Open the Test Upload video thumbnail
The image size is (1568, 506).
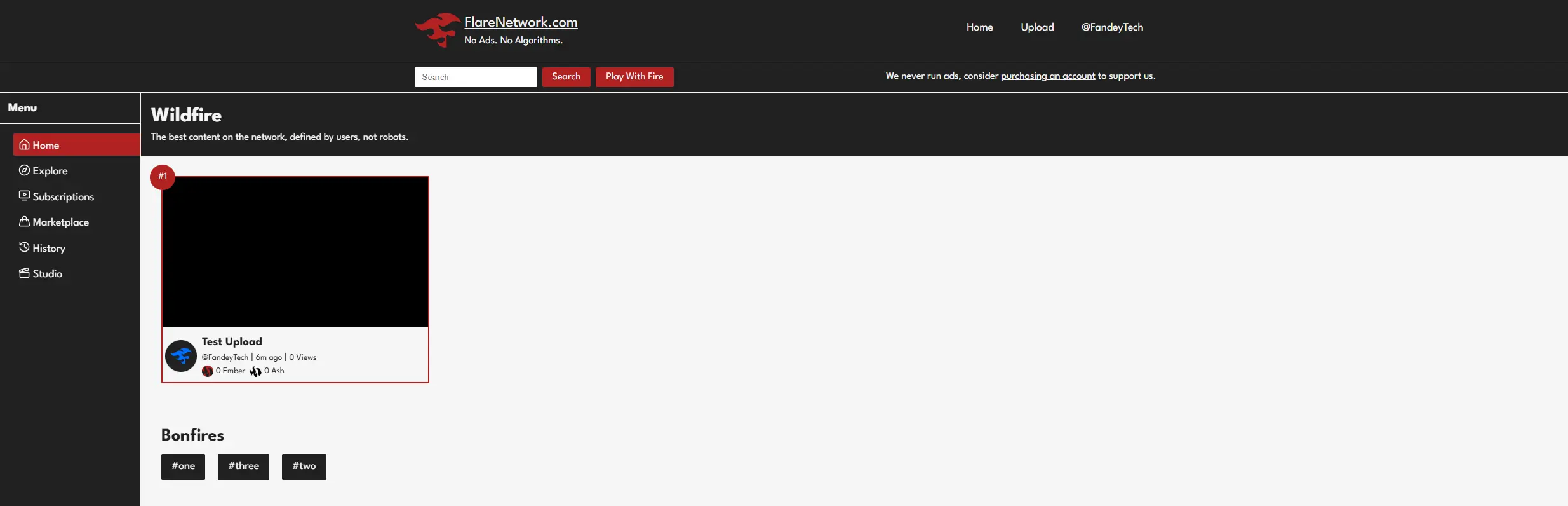(295, 252)
